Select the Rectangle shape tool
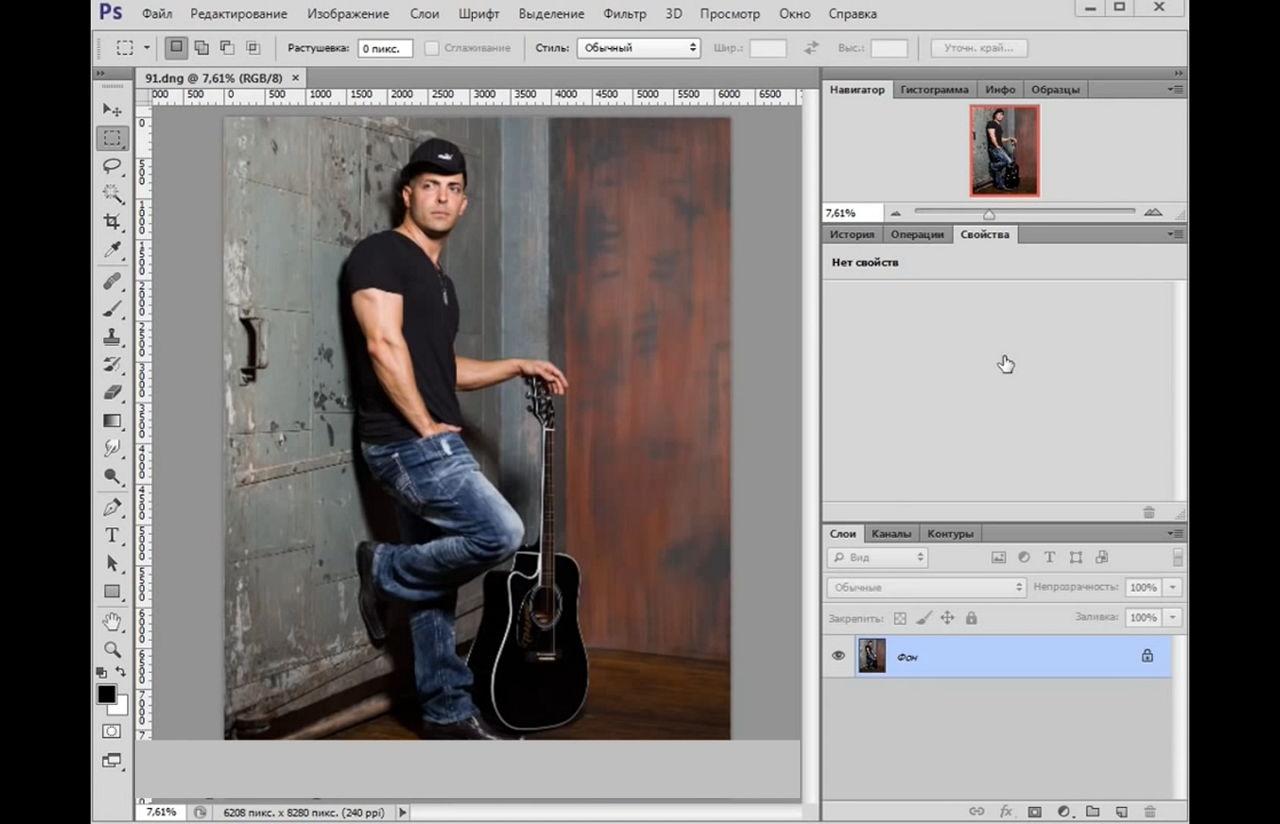Screen dimensions: 1280x824 point(112,592)
